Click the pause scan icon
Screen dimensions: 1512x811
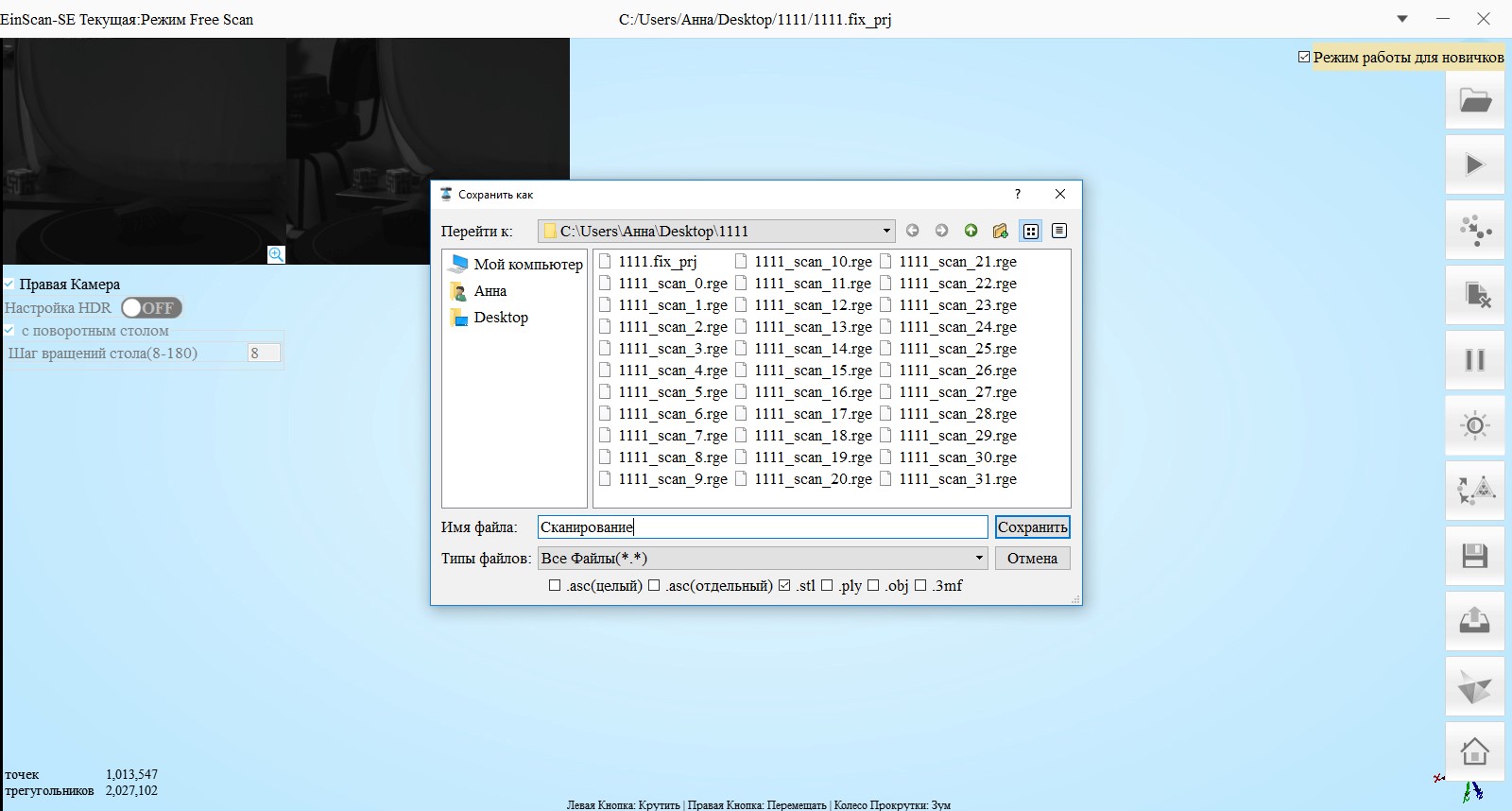[x=1474, y=360]
